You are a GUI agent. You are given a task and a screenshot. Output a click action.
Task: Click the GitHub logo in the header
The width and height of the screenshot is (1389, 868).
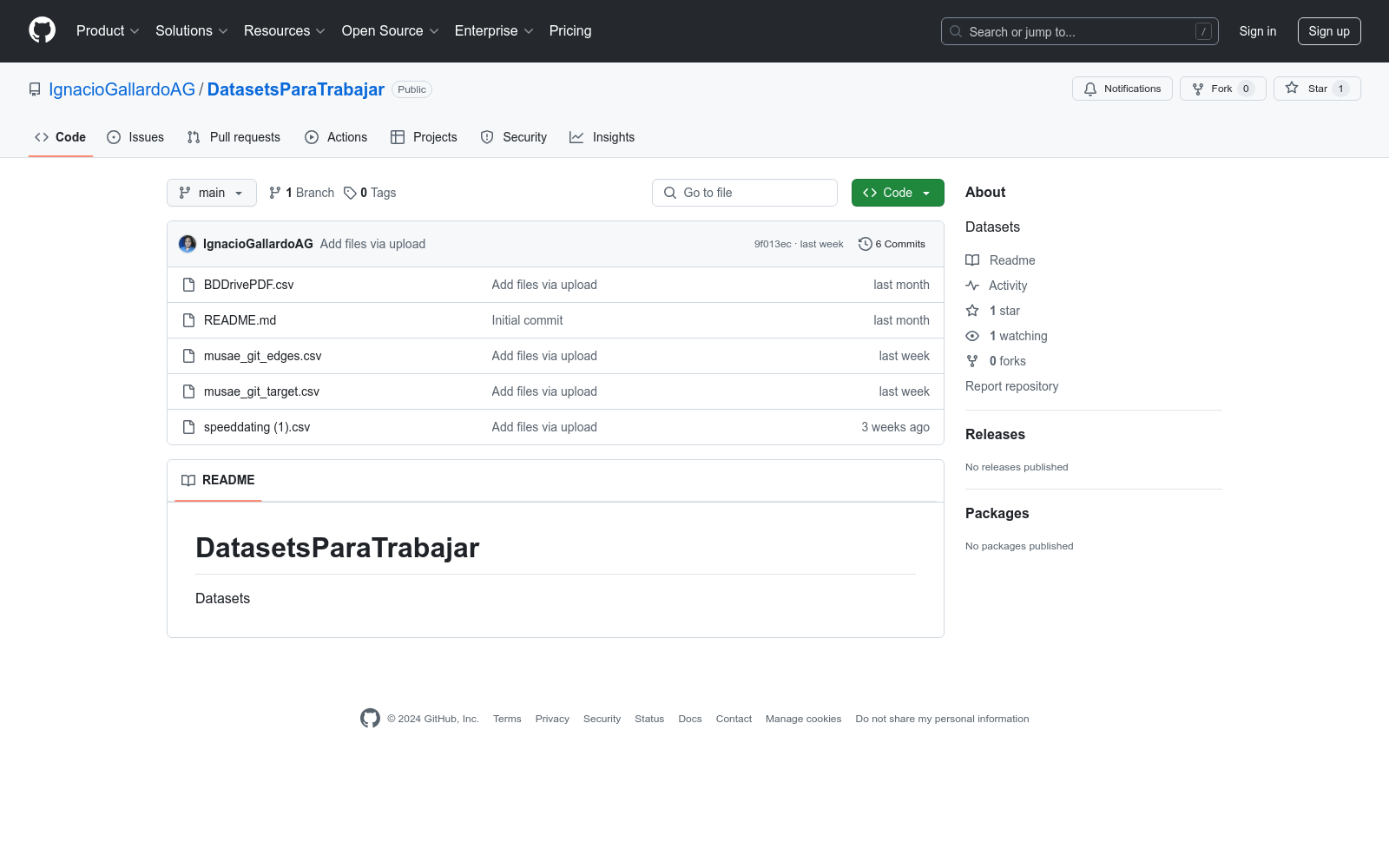point(42,30)
